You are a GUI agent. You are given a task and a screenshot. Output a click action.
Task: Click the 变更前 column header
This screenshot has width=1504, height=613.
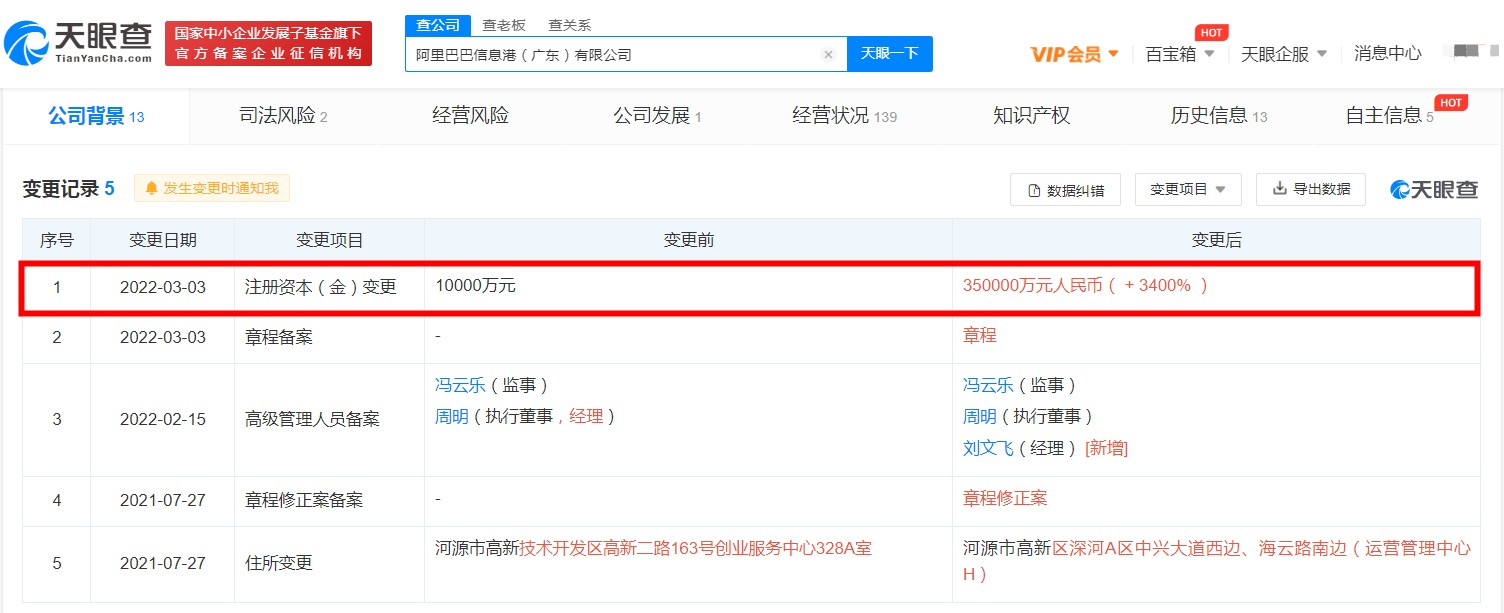(x=688, y=240)
